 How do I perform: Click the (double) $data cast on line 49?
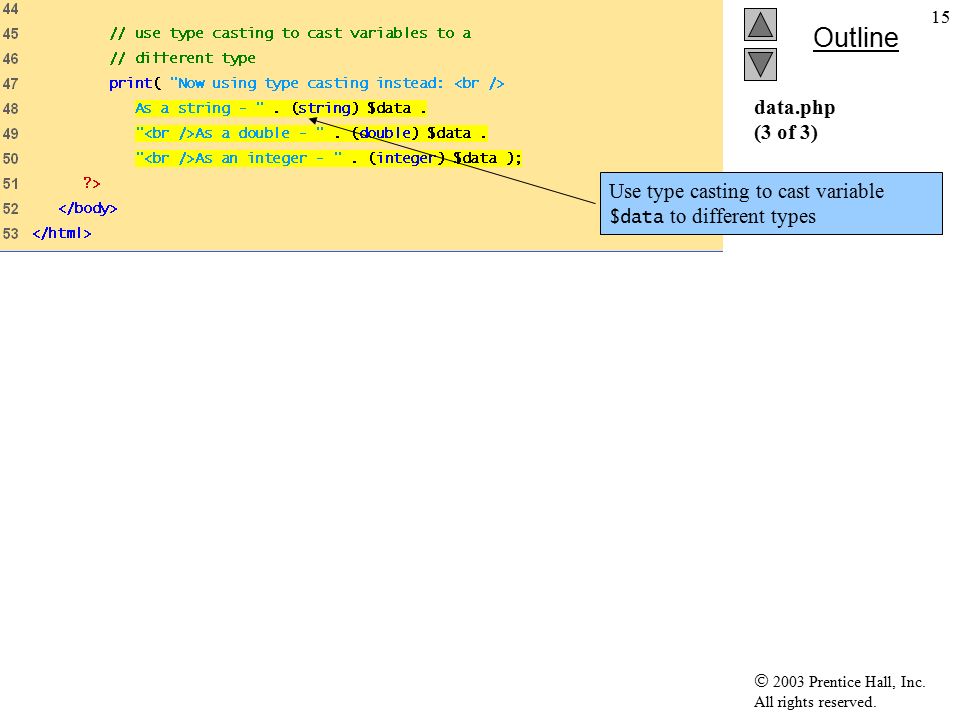[x=411, y=133]
